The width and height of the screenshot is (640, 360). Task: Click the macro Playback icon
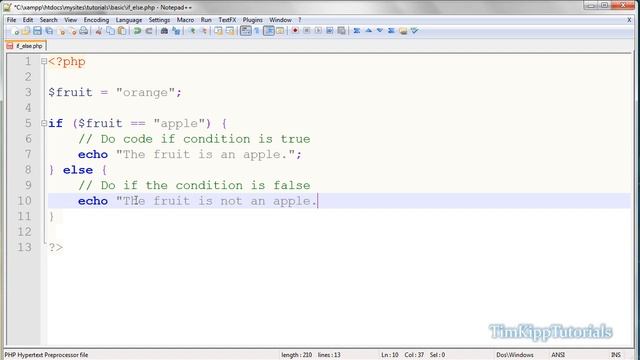(x=318, y=31)
